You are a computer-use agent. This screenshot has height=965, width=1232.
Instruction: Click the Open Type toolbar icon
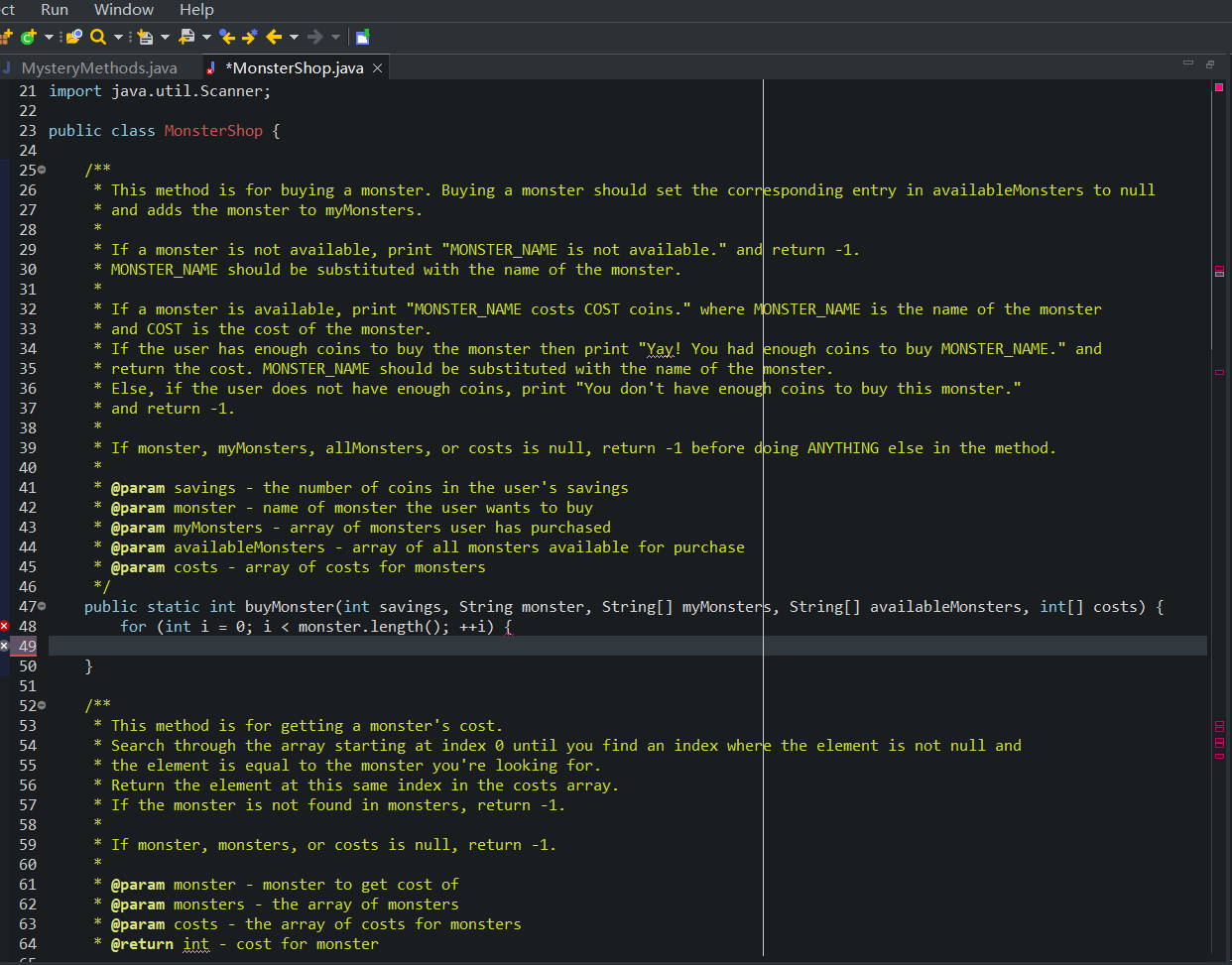[73, 37]
